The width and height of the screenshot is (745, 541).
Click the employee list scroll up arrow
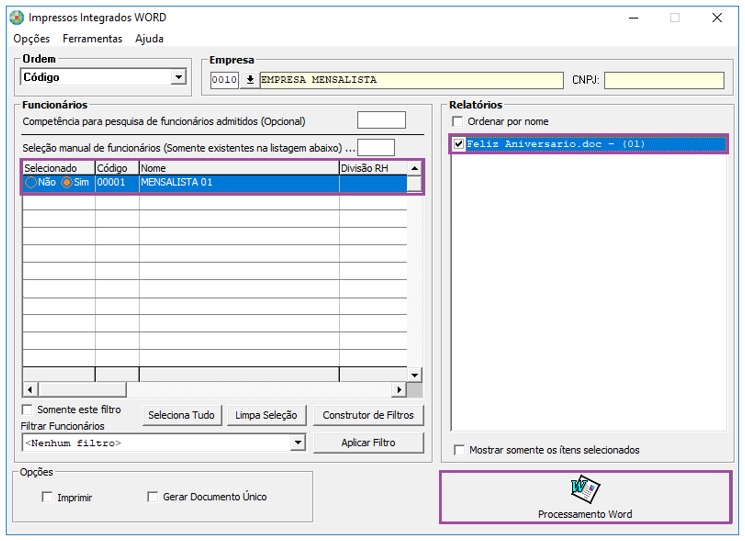(x=414, y=168)
